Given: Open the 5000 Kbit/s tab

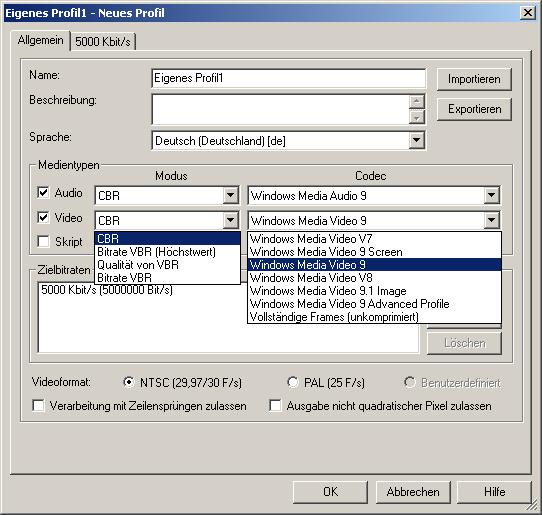Looking at the screenshot, I should click(103, 42).
